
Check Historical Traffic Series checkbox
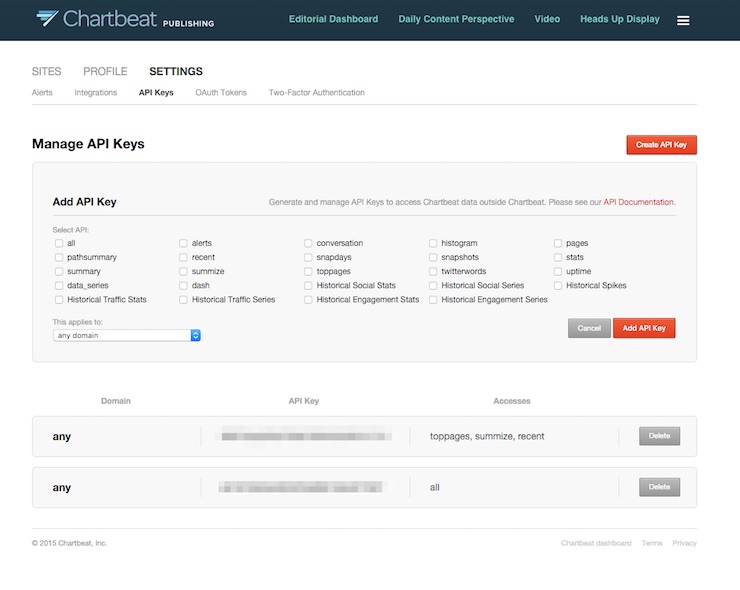click(x=183, y=300)
